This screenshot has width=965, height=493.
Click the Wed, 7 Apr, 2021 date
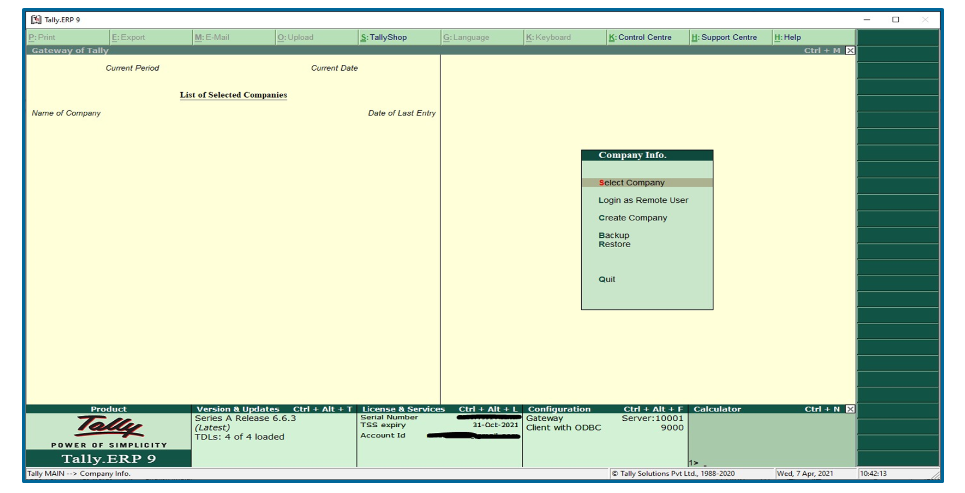click(x=805, y=474)
